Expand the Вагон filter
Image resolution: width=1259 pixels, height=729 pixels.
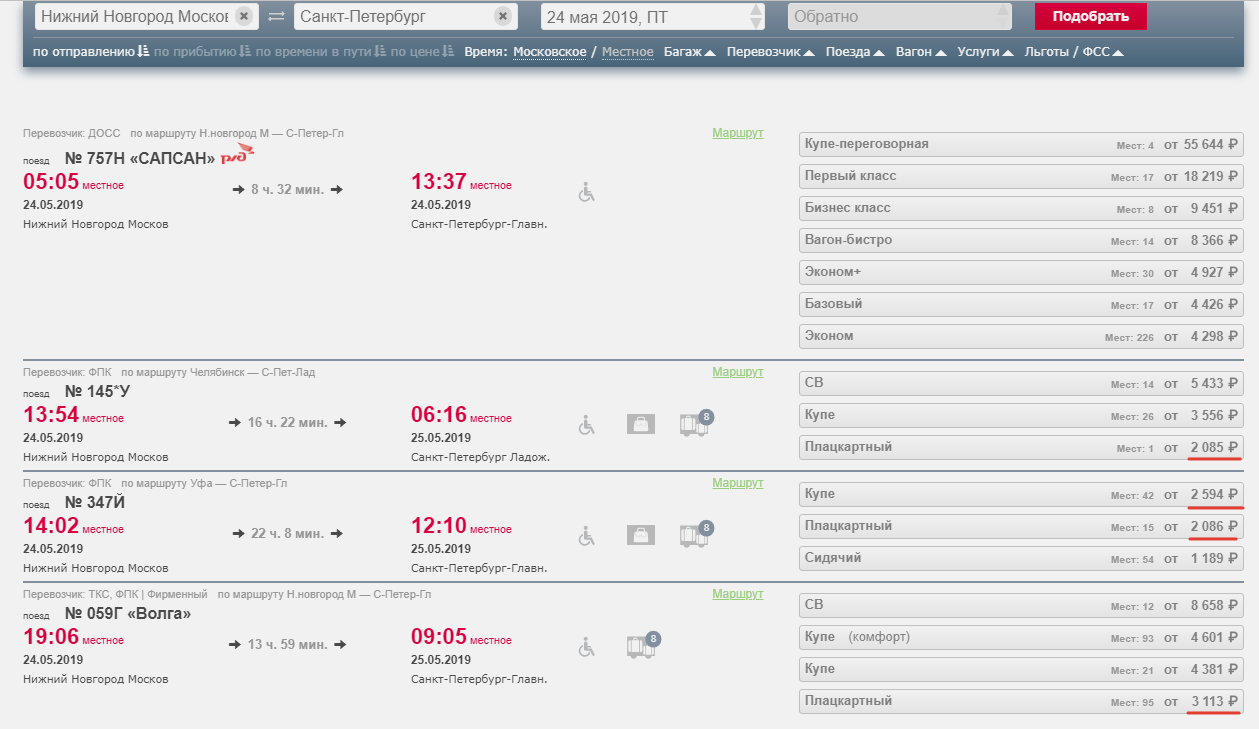point(921,52)
